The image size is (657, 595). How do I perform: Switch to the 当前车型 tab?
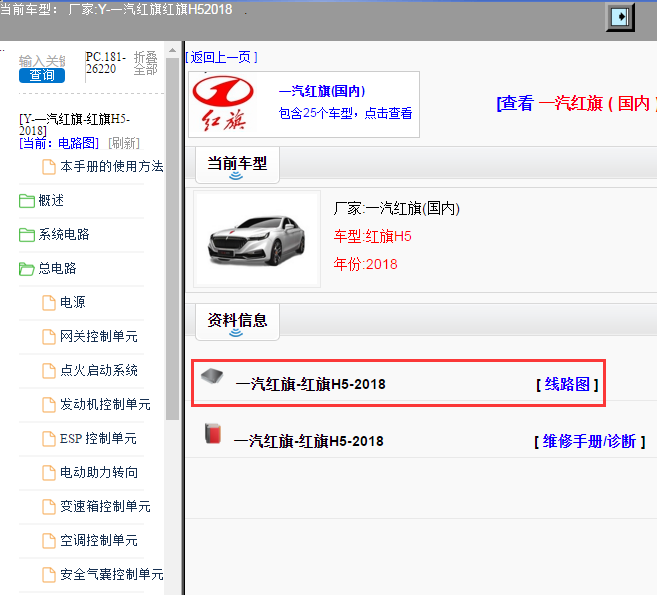(x=237, y=165)
